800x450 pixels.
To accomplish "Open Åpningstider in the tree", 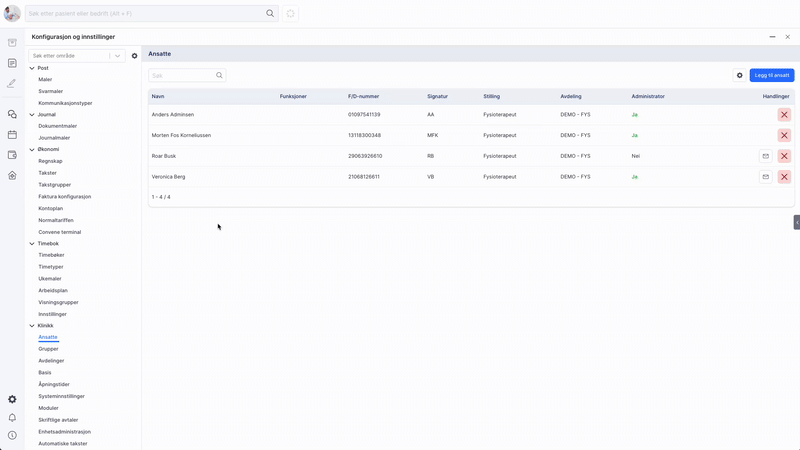I will pyautogui.click(x=54, y=384).
